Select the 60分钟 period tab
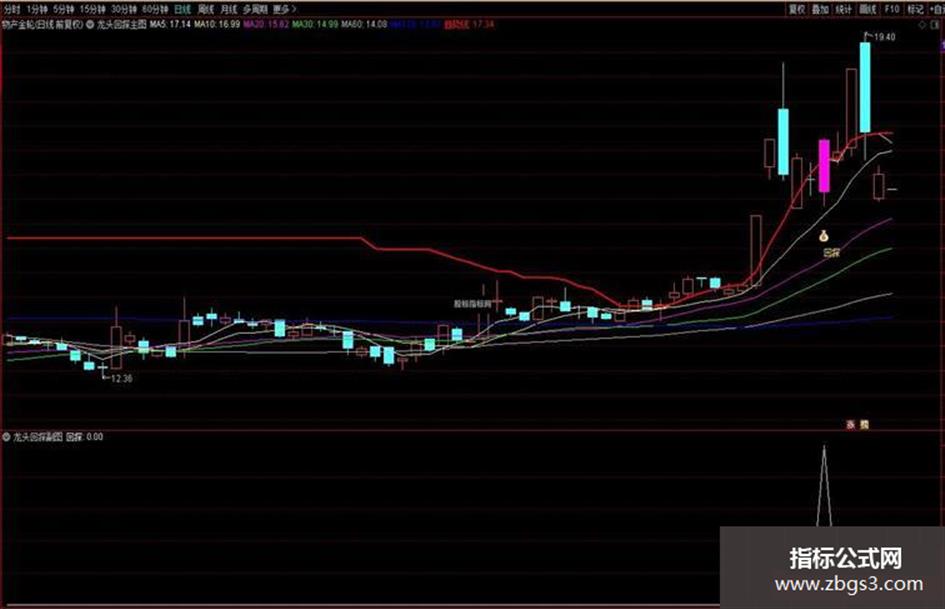Image resolution: width=945 pixels, height=609 pixels. 155,9
